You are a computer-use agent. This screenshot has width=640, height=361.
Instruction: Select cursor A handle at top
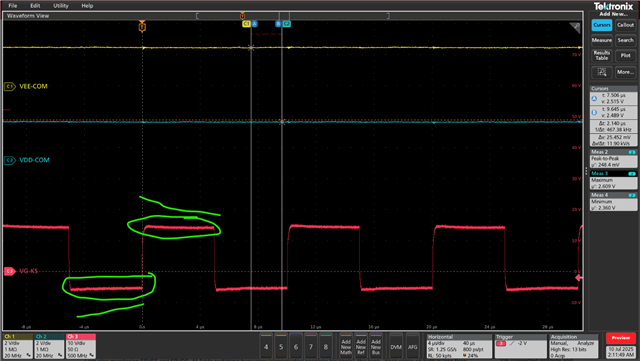pyautogui.click(x=254, y=24)
